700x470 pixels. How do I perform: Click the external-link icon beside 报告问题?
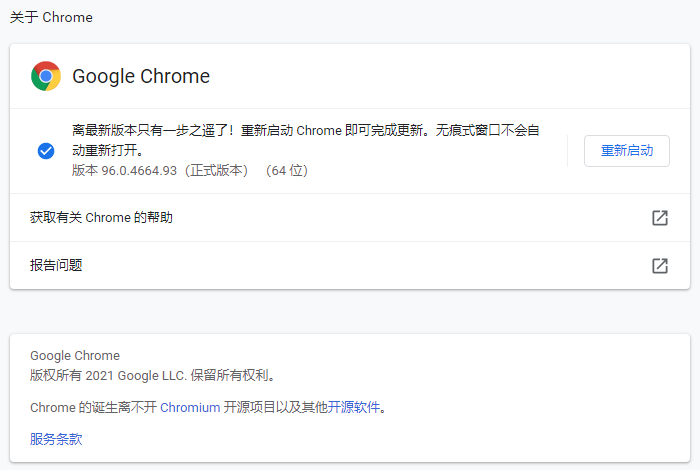tap(659, 265)
